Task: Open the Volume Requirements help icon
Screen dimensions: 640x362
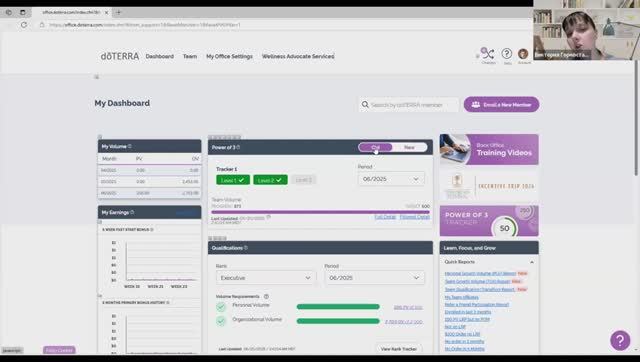Action: click(266, 296)
